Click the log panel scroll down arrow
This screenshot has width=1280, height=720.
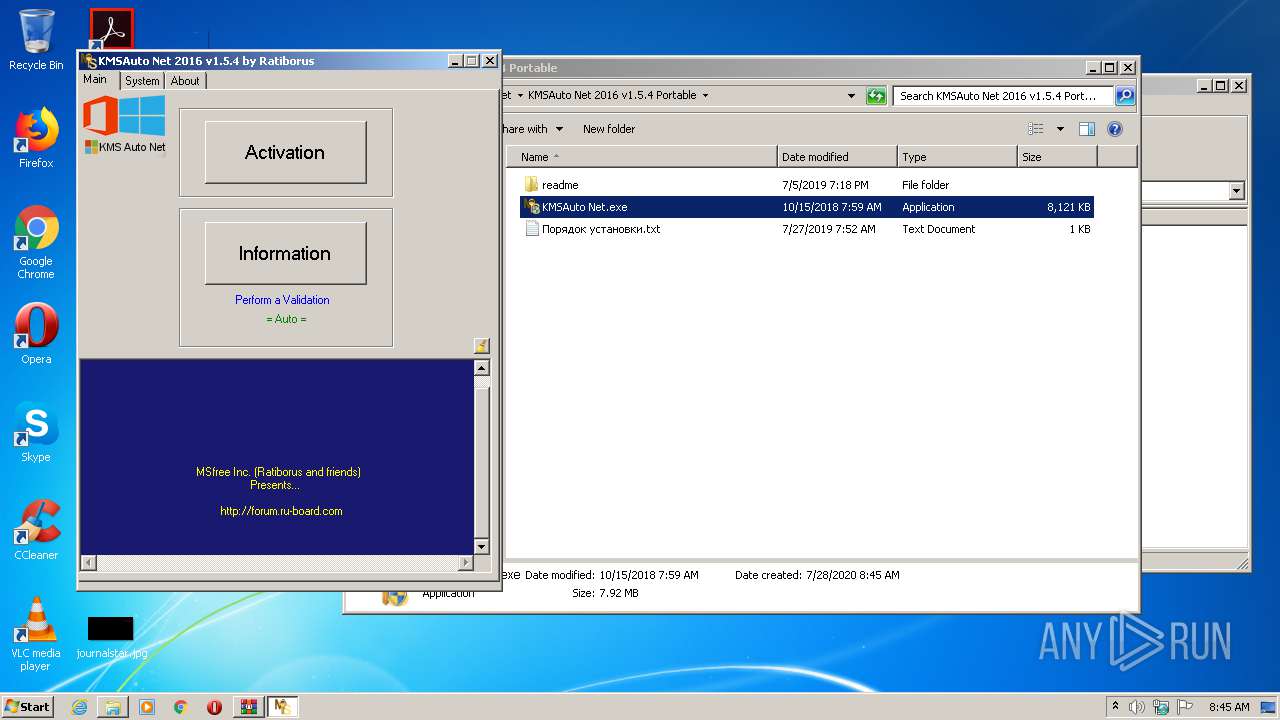[x=482, y=547]
